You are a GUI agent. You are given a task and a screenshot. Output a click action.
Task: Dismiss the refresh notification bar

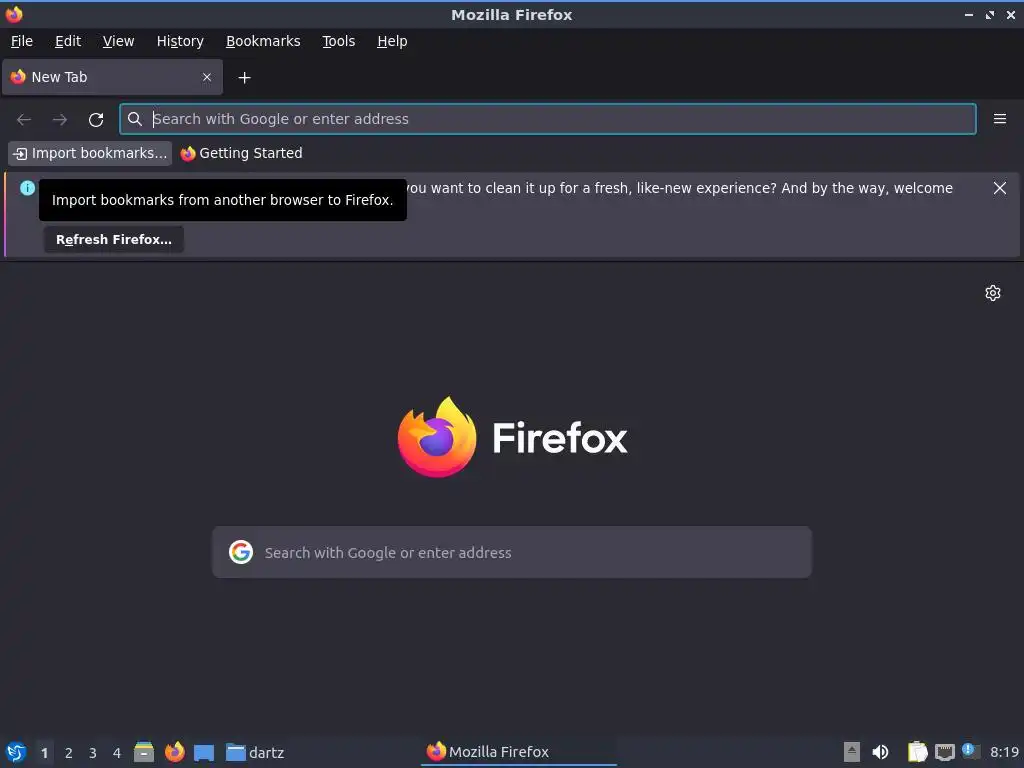(999, 188)
